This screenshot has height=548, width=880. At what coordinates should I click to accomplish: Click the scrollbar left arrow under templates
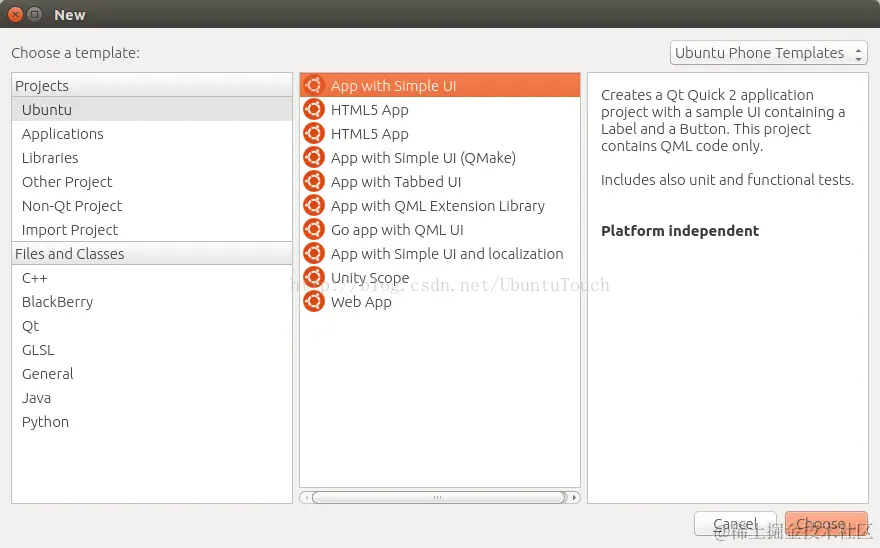(x=306, y=497)
